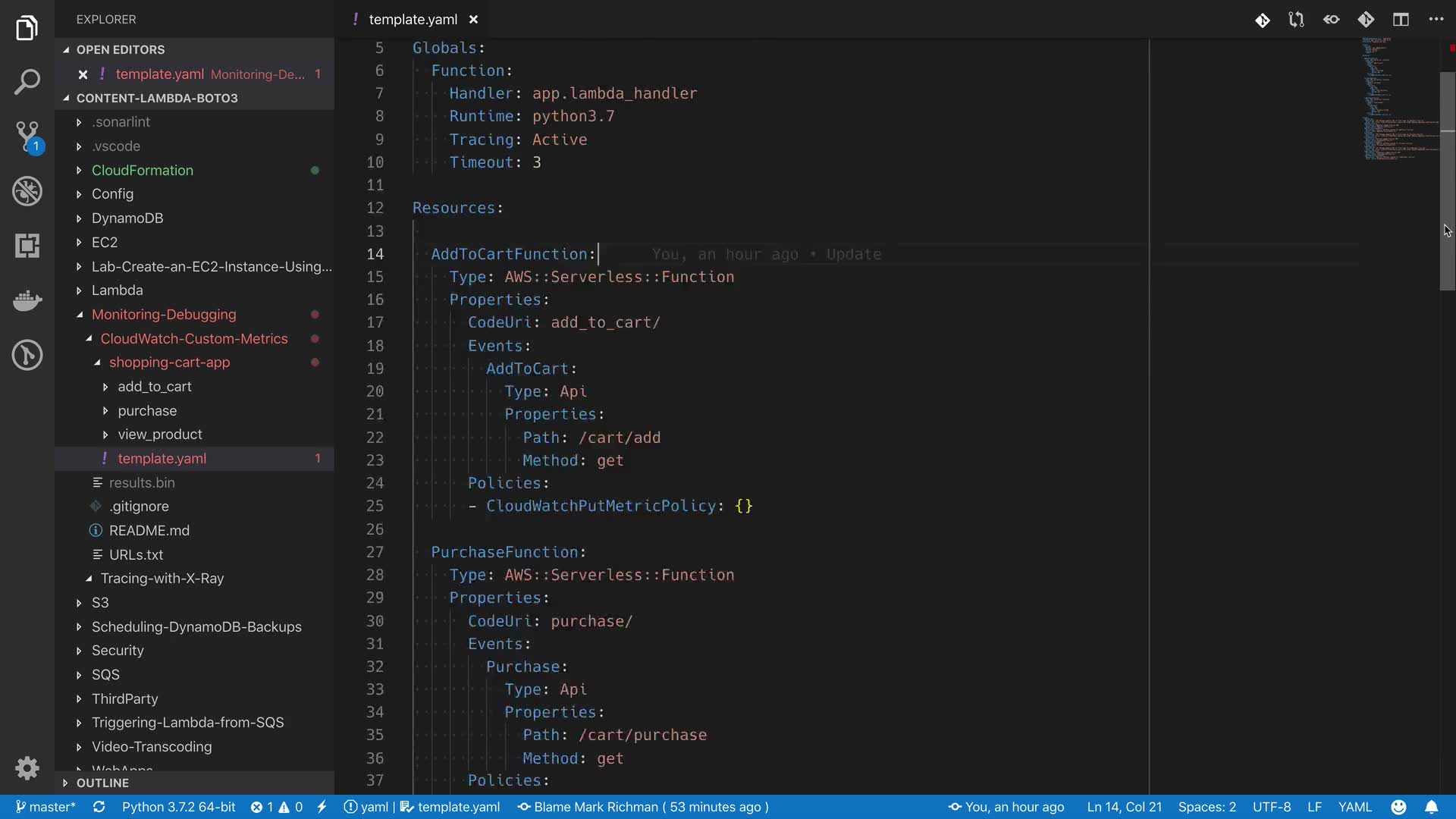
Task: Change the YAML language mode
Action: click(1354, 807)
